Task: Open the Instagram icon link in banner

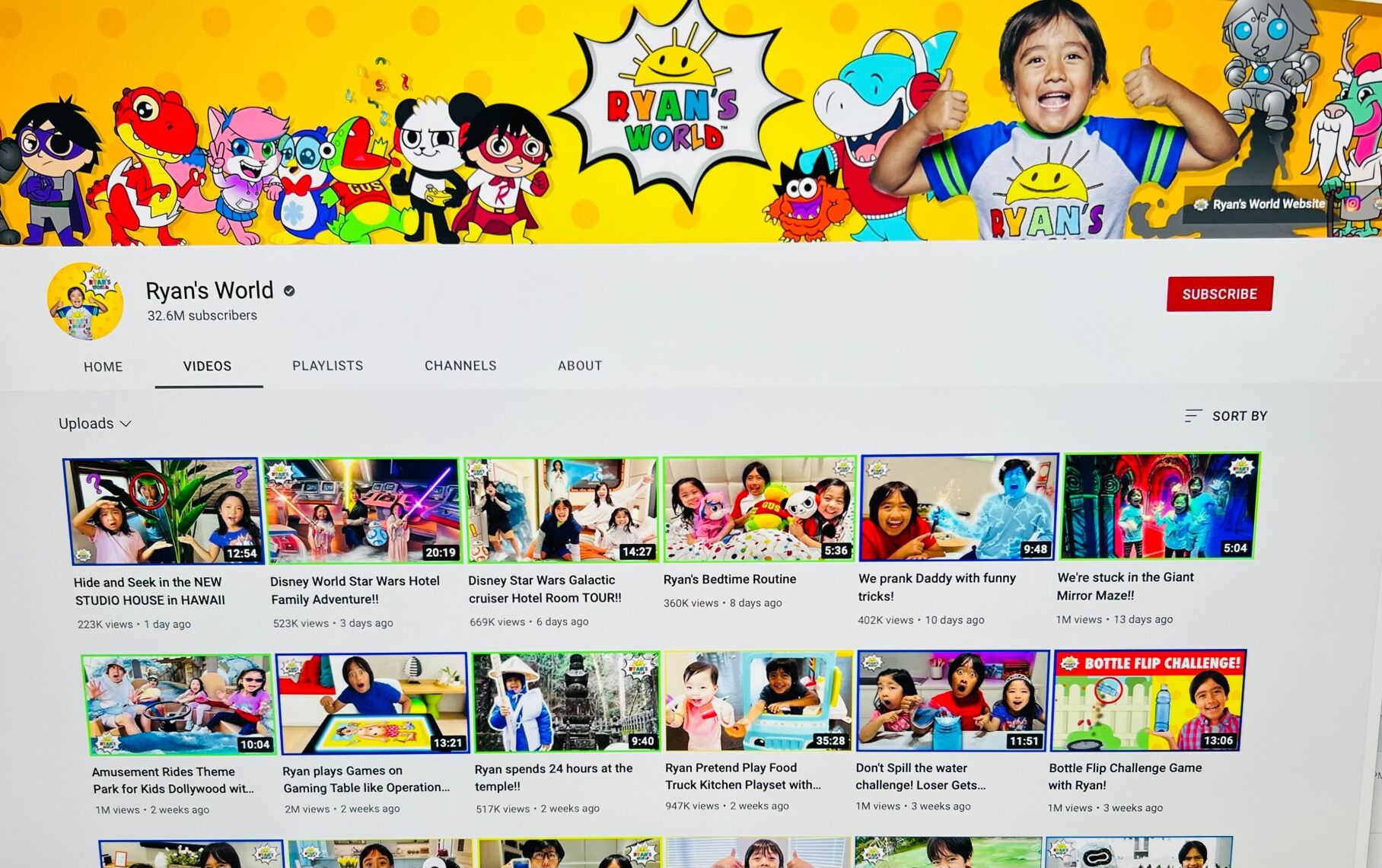Action: (1352, 203)
